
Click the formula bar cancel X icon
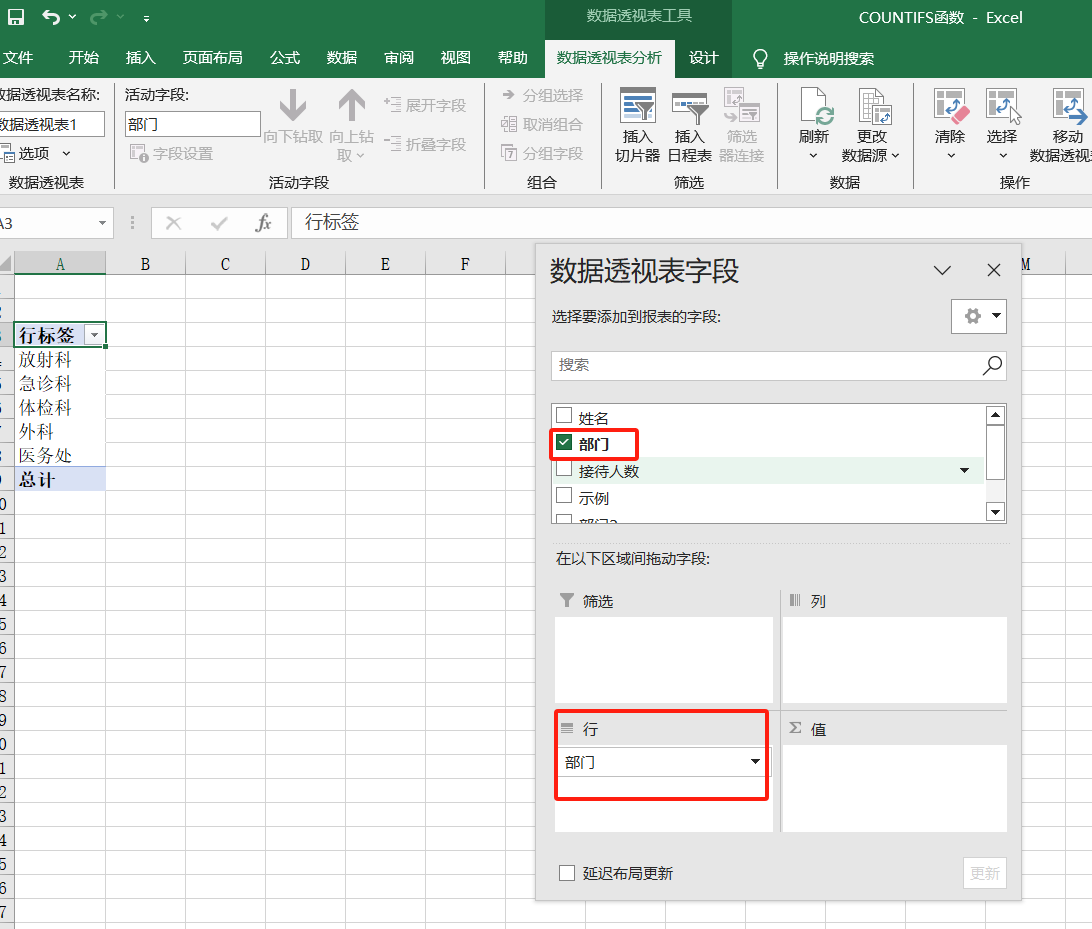[173, 223]
